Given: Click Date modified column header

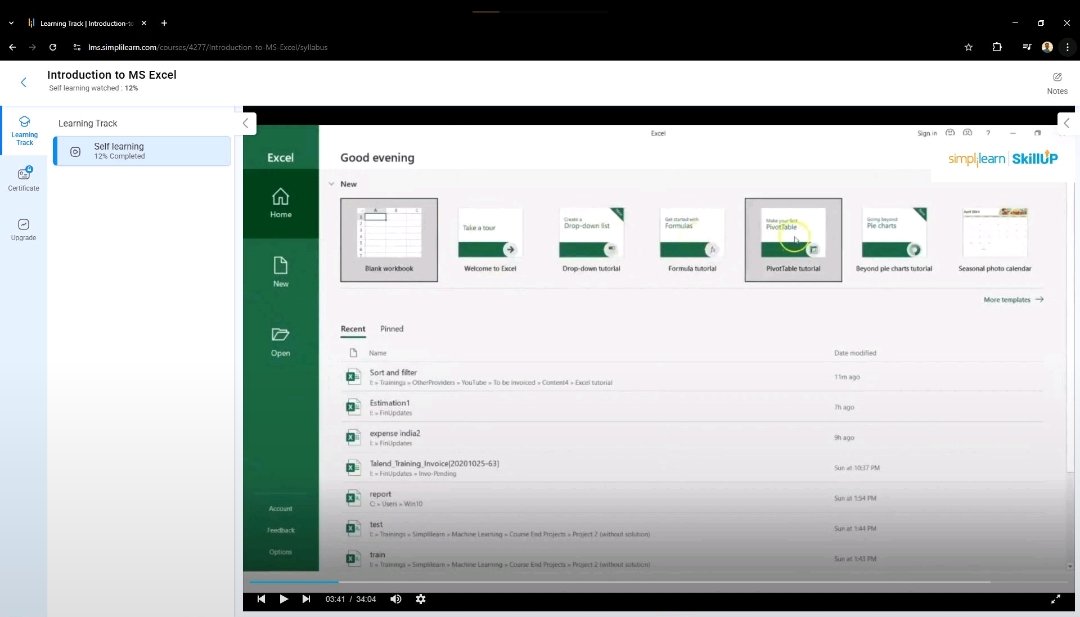Looking at the screenshot, I should click(855, 353).
